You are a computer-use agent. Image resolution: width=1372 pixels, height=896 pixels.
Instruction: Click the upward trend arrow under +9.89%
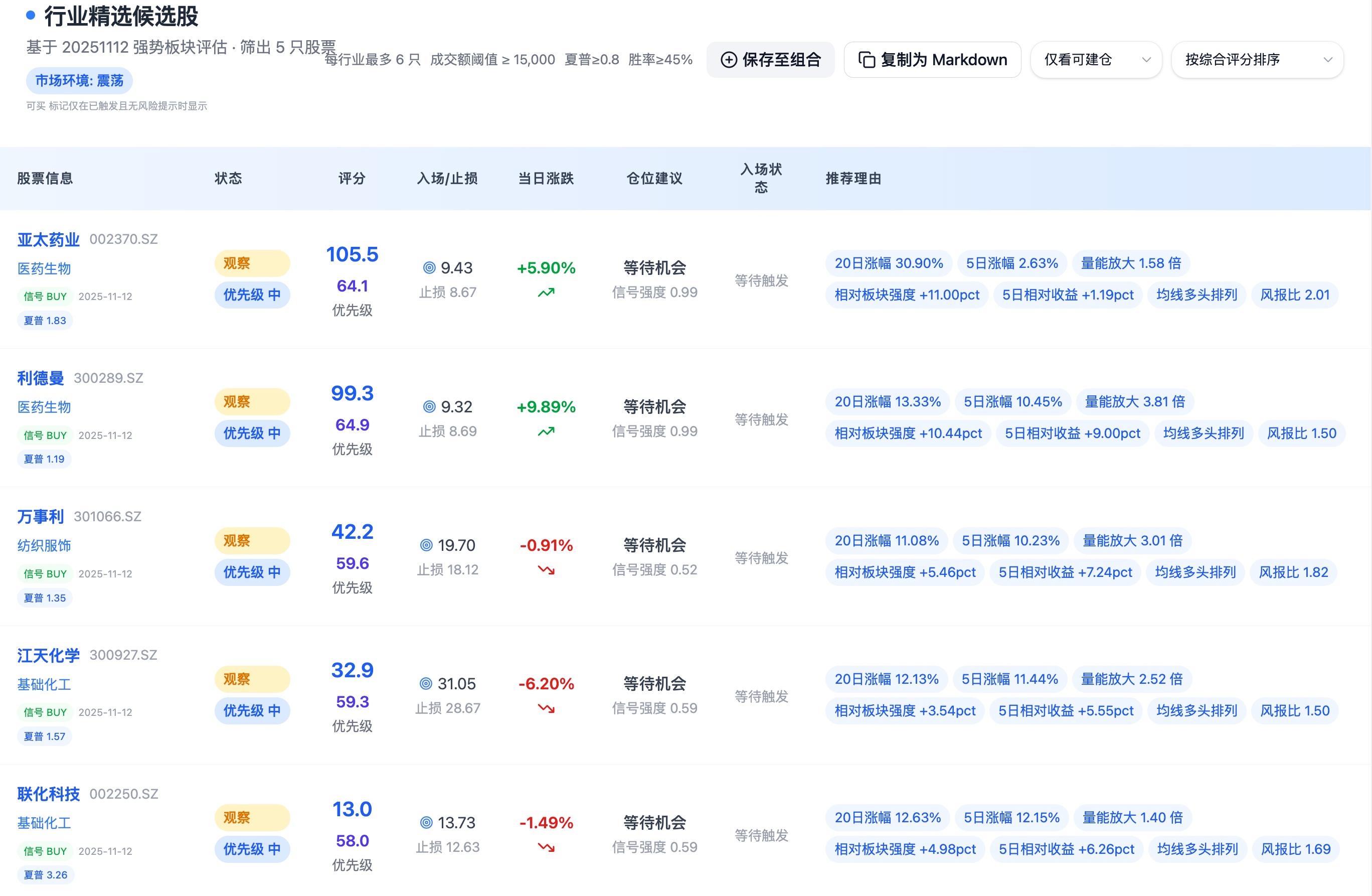[546, 431]
